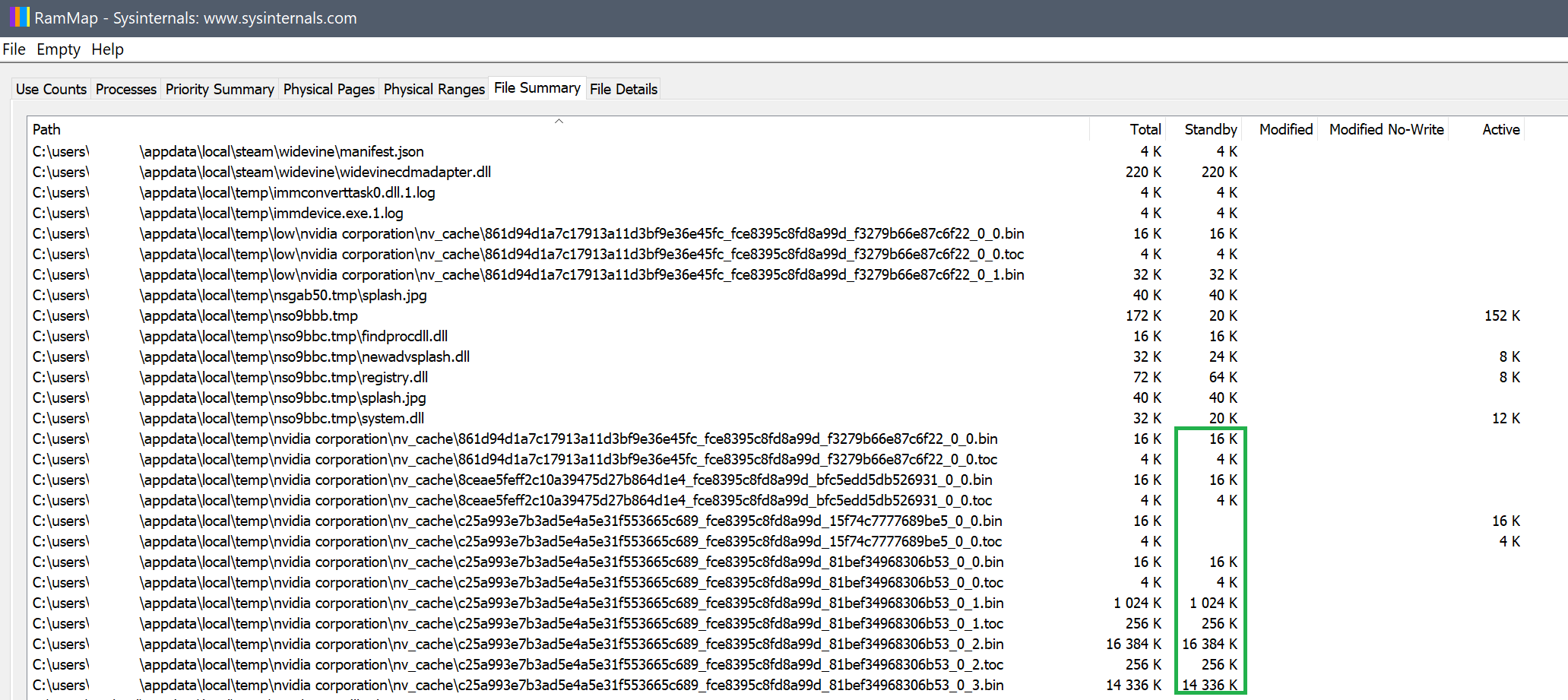Click the 1 024 K Total cell
The width and height of the screenshot is (1568, 700).
tap(1137, 603)
